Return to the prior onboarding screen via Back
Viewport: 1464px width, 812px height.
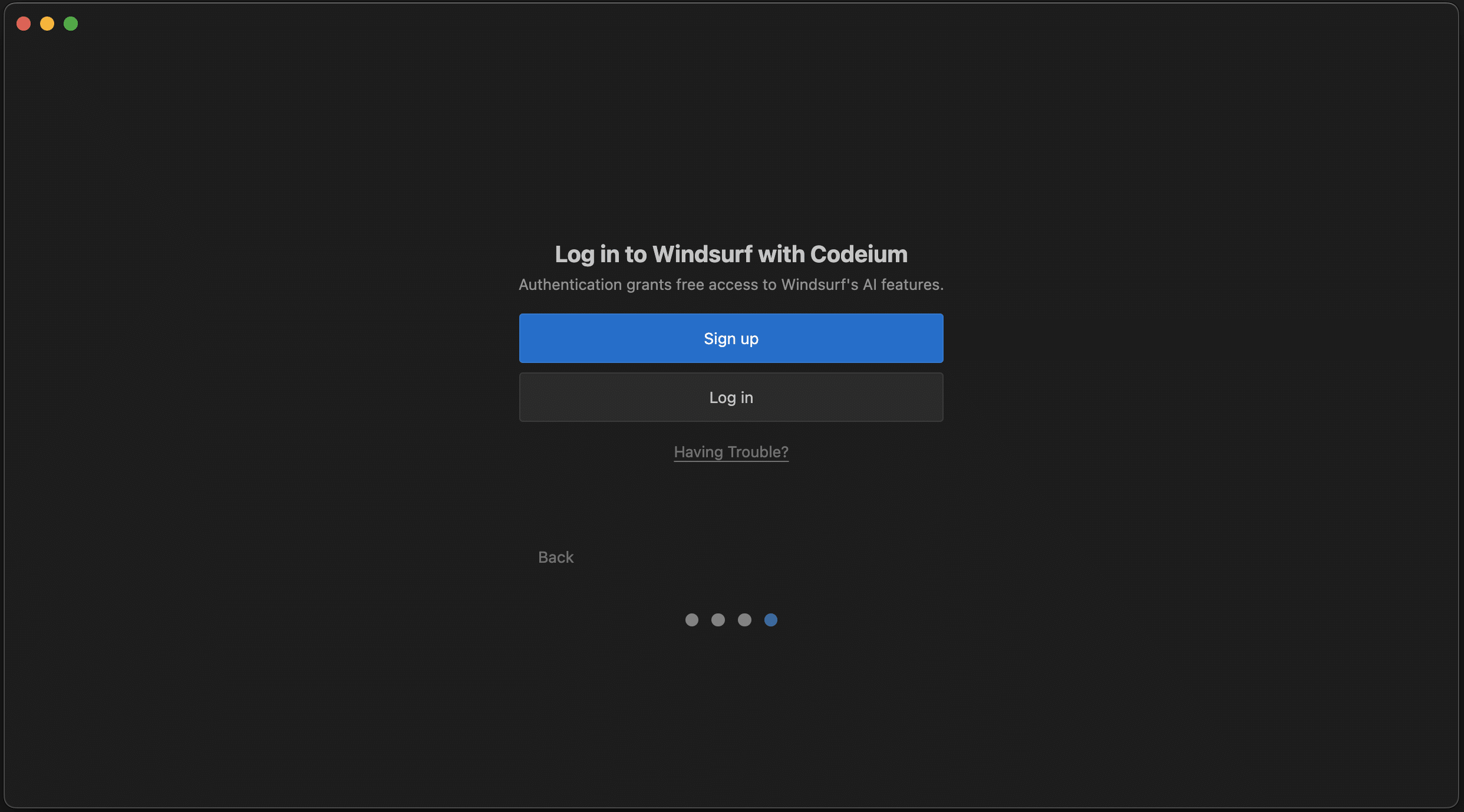tap(555, 557)
